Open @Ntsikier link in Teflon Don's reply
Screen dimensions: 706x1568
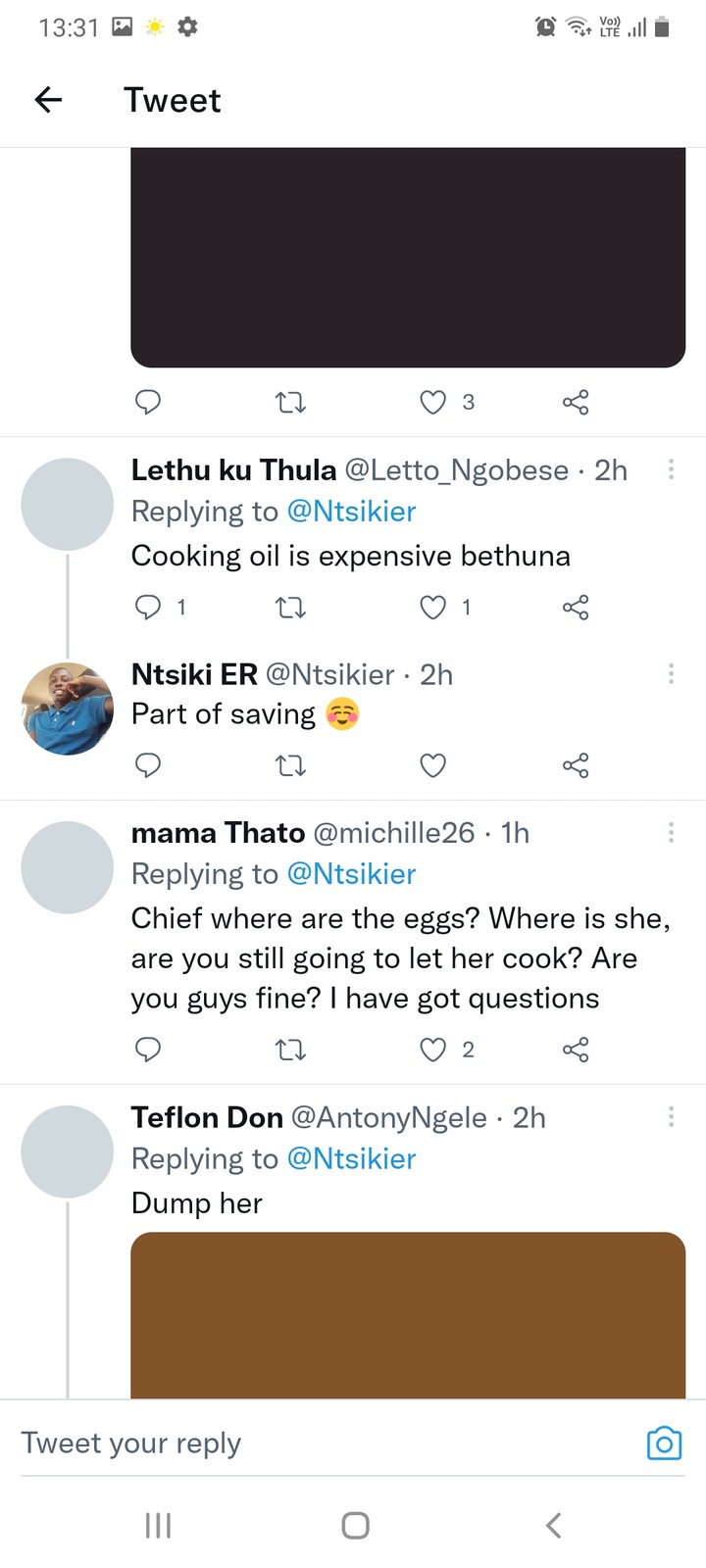click(351, 1158)
